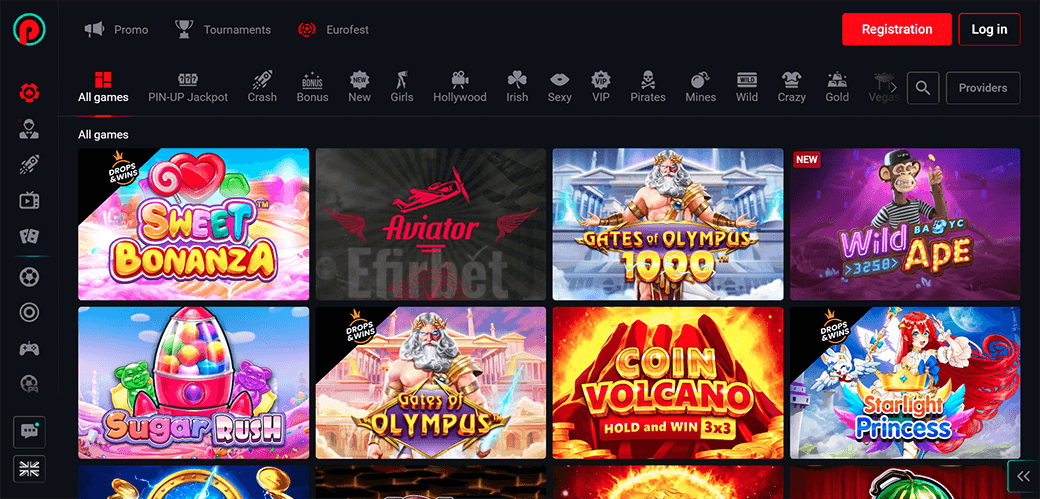The height and width of the screenshot is (499, 1040).
Task: Select the Pirates category tab
Action: (648, 87)
